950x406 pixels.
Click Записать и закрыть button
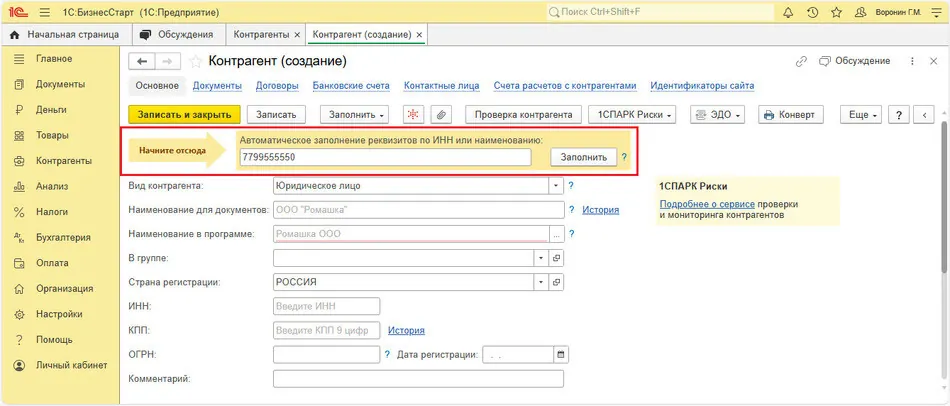pyautogui.click(x=185, y=115)
